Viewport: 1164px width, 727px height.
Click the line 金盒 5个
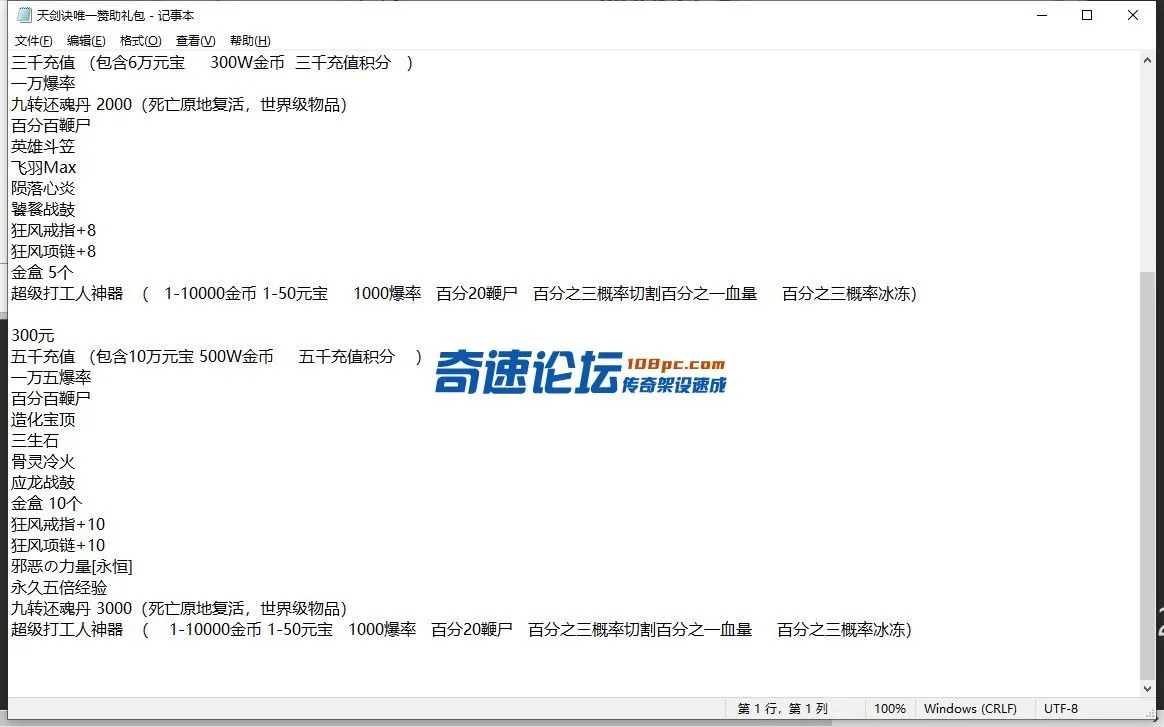pos(42,273)
